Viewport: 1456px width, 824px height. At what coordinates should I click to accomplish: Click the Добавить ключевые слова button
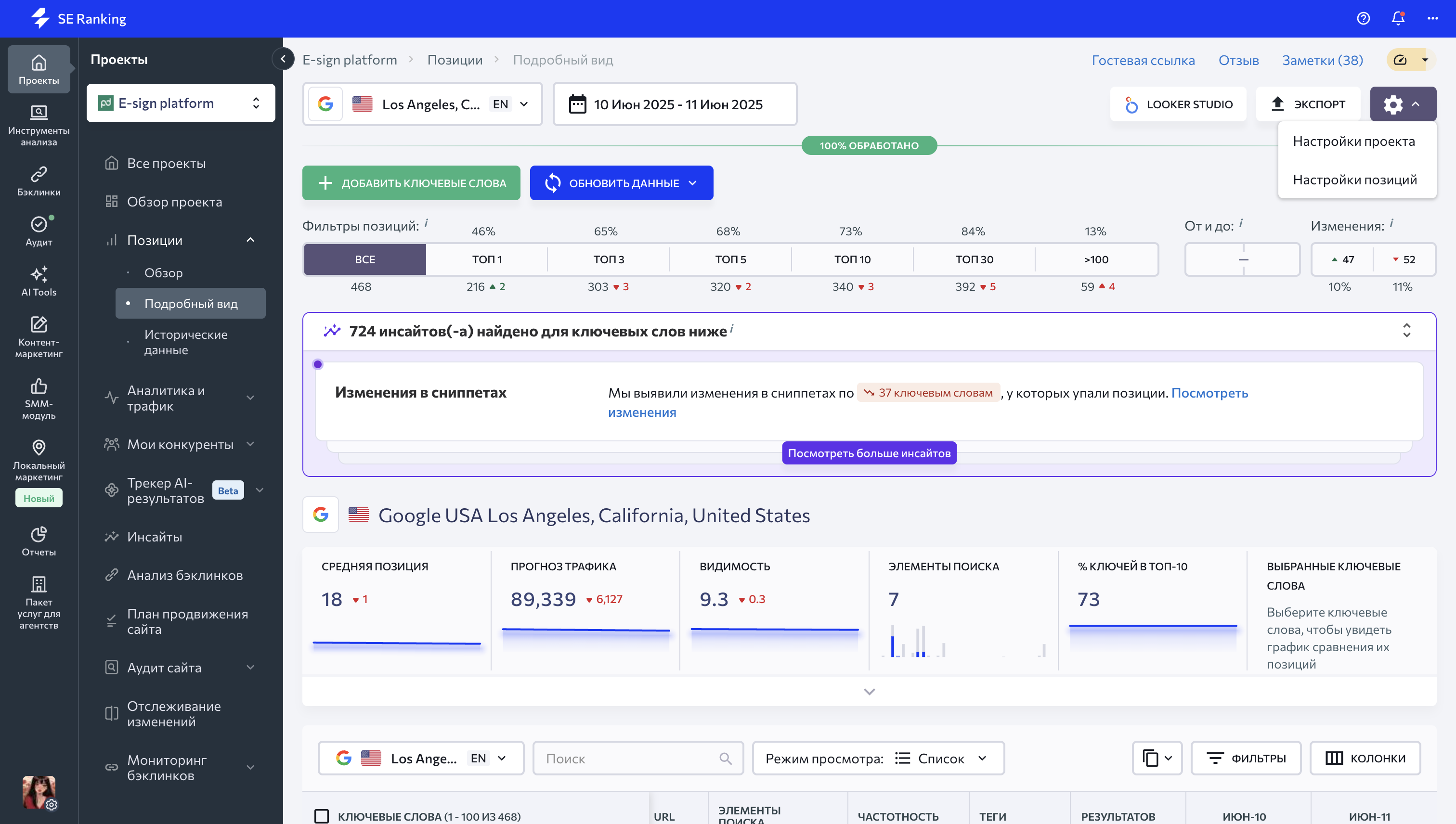[x=411, y=183]
